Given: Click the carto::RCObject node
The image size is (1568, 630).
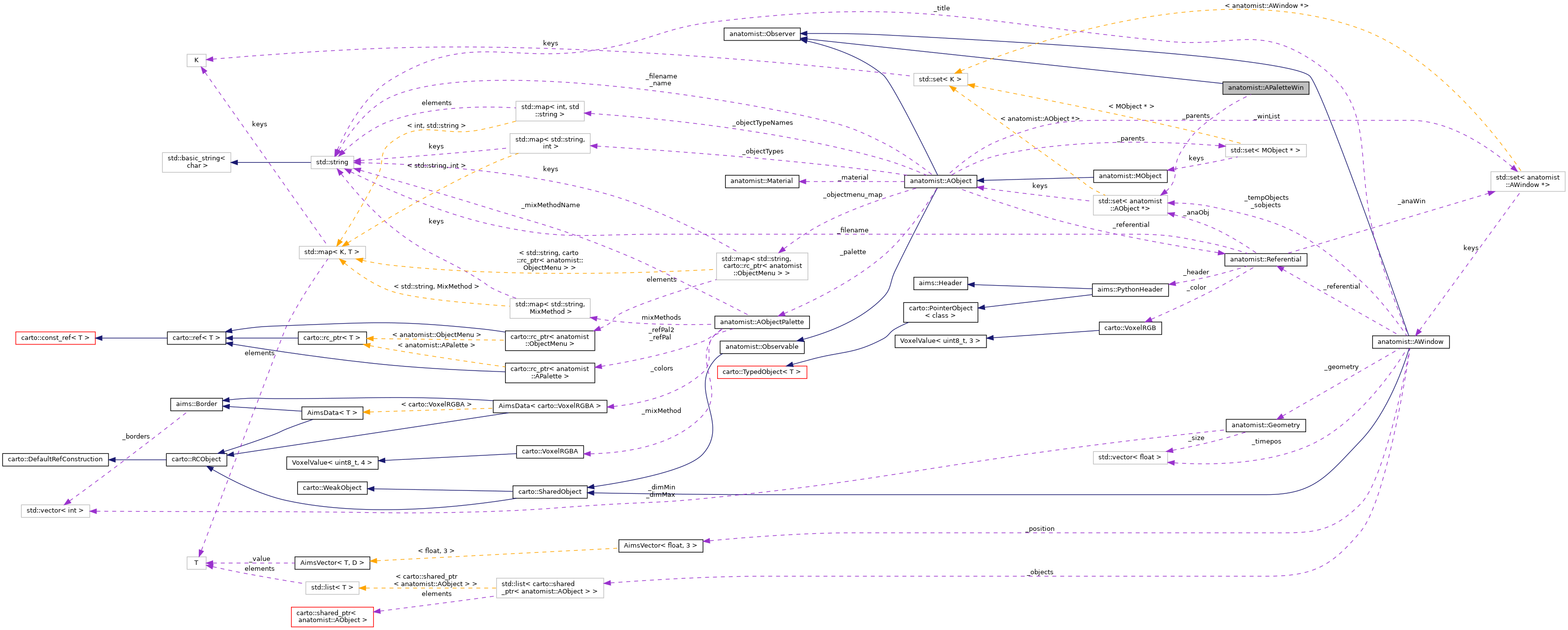Looking at the screenshot, I should tap(197, 460).
